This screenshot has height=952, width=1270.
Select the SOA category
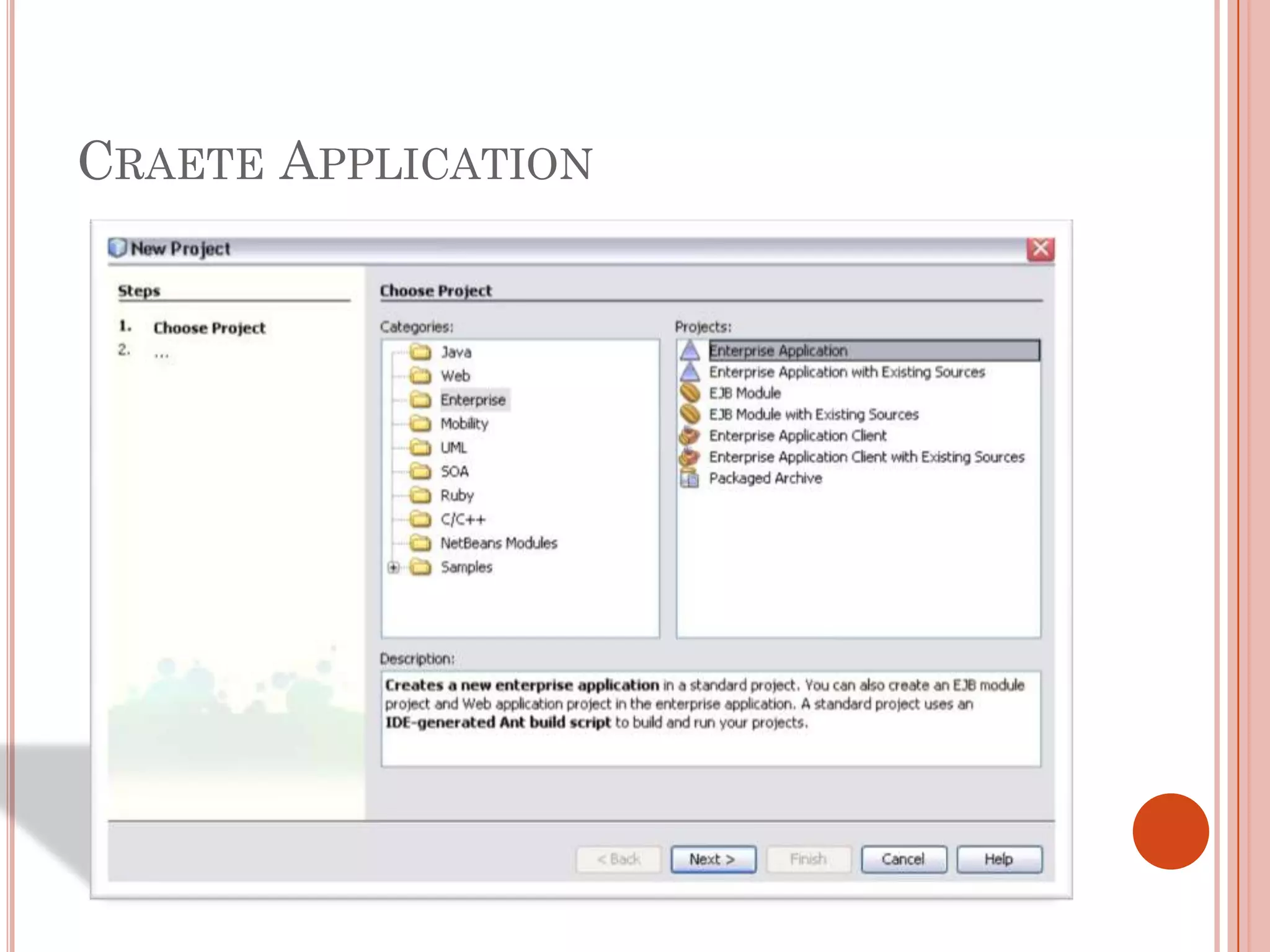point(455,472)
